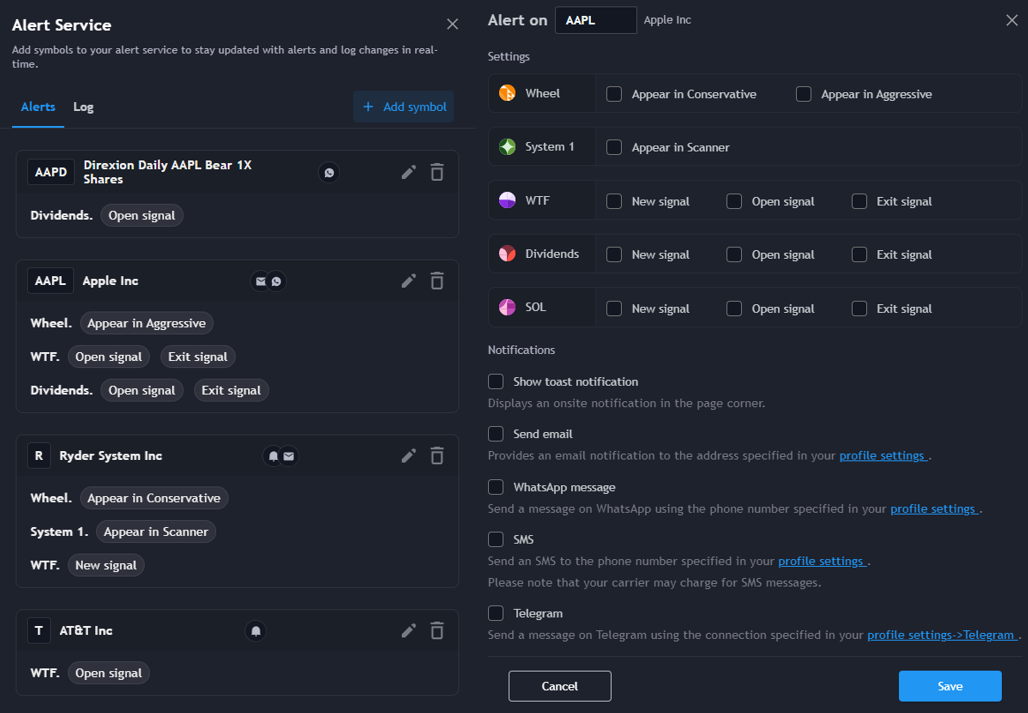Click WhatsApp icon on AAPD row
The height and width of the screenshot is (713, 1028).
[x=329, y=172]
